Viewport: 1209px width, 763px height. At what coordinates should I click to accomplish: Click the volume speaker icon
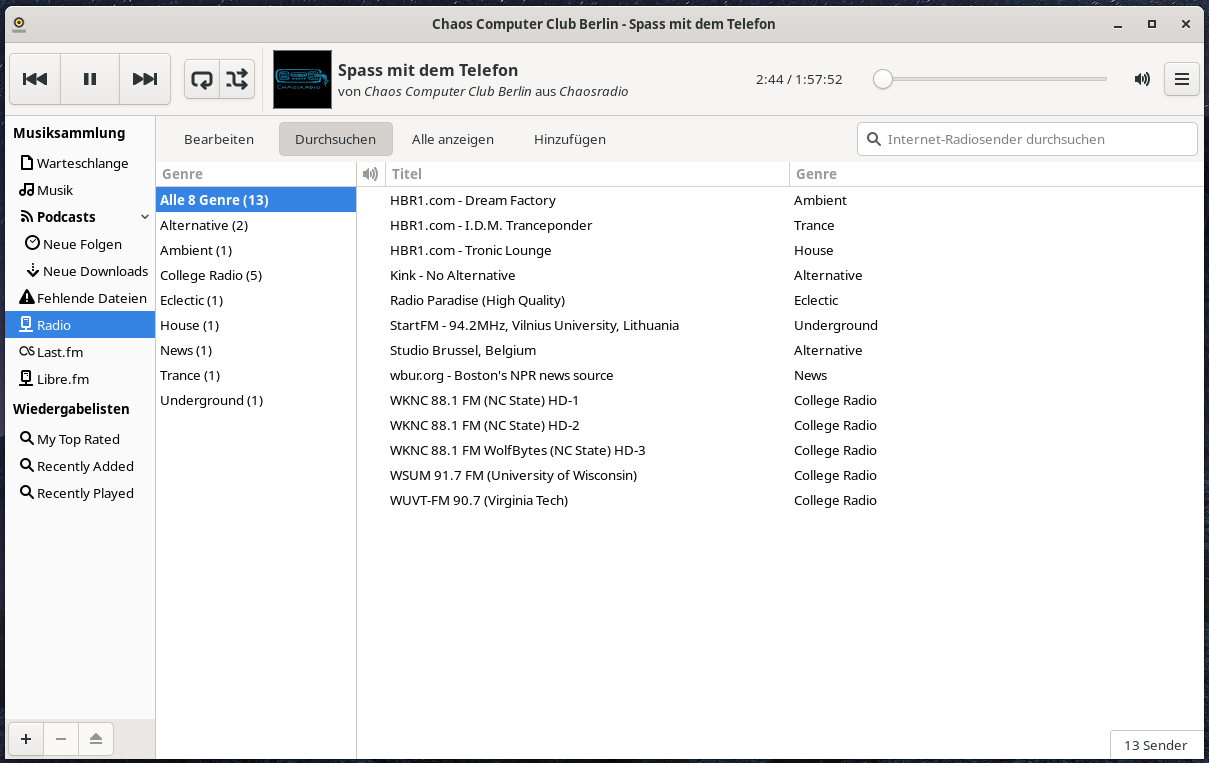[1142, 79]
